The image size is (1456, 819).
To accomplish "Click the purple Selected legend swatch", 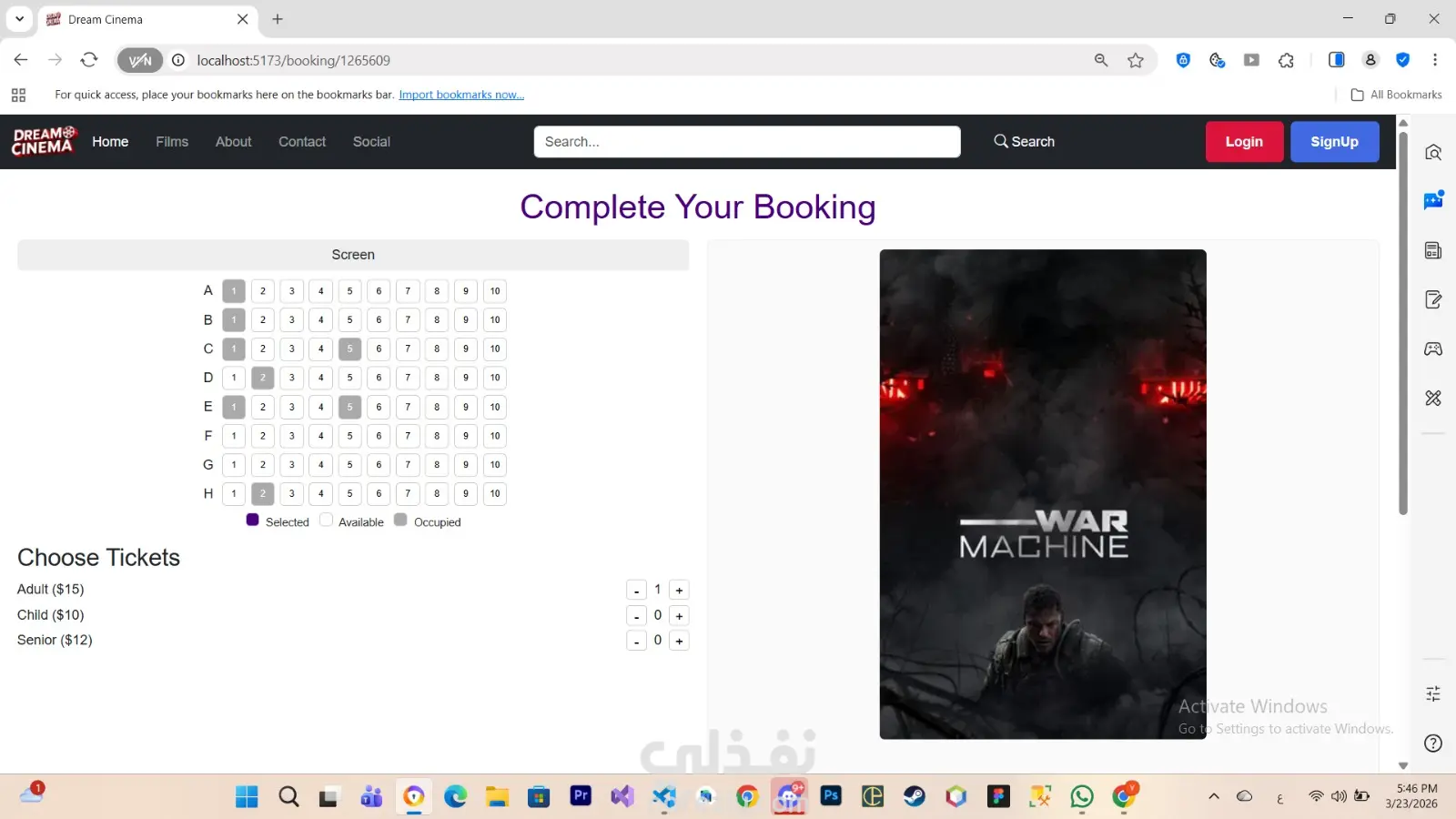I will click(x=253, y=520).
